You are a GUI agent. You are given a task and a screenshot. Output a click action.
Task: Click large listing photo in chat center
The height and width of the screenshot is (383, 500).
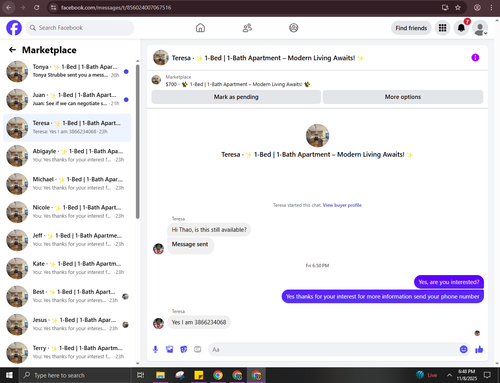[x=317, y=136]
